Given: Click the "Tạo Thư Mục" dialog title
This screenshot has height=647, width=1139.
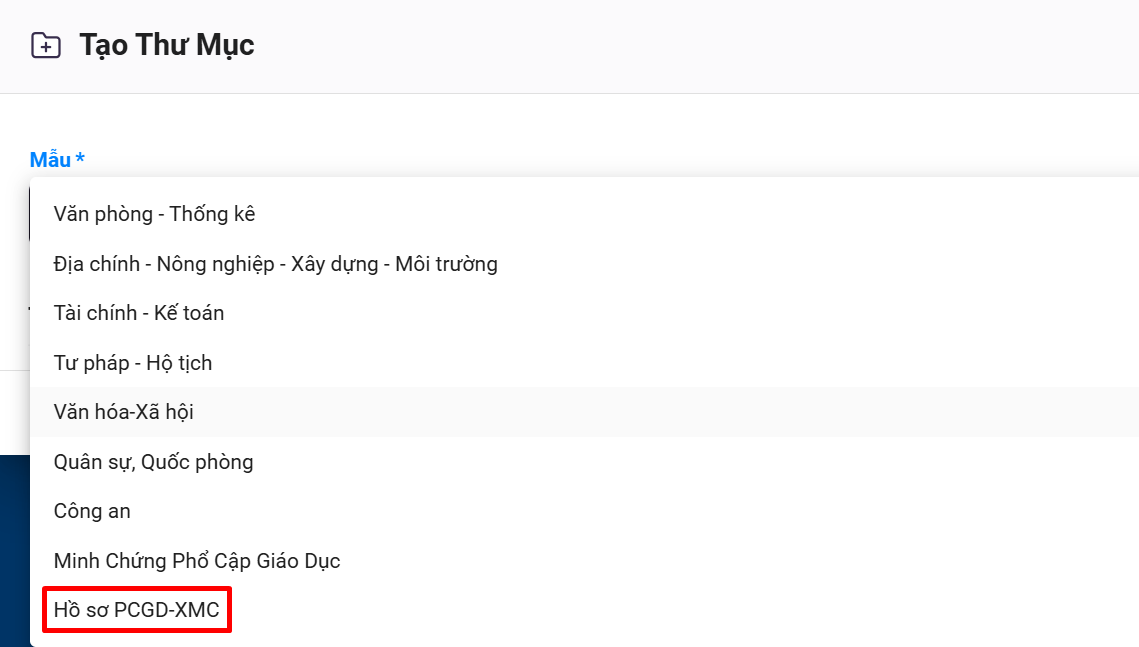Looking at the screenshot, I should pos(167,45).
